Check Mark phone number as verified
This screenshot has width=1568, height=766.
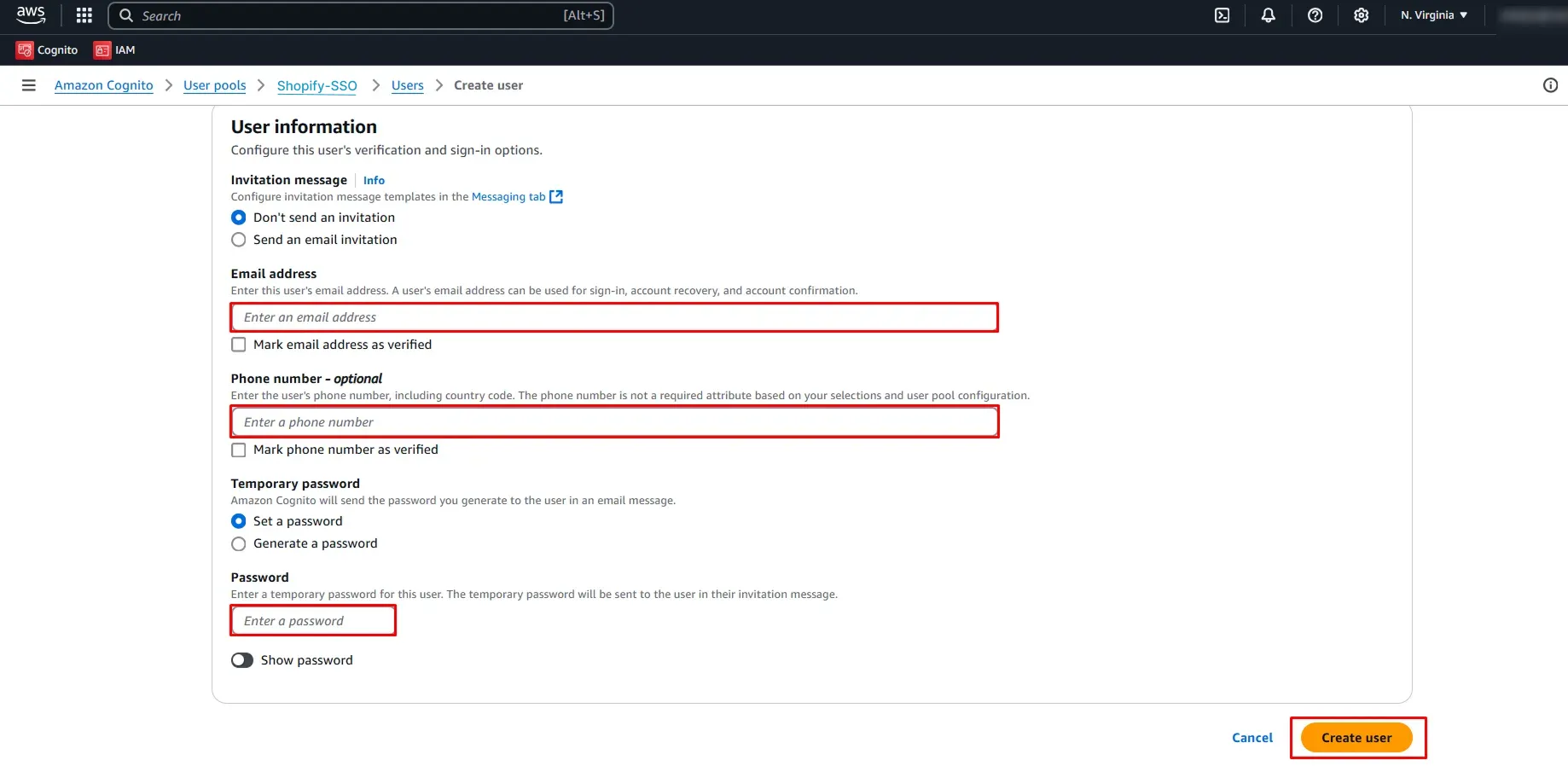tap(239, 450)
